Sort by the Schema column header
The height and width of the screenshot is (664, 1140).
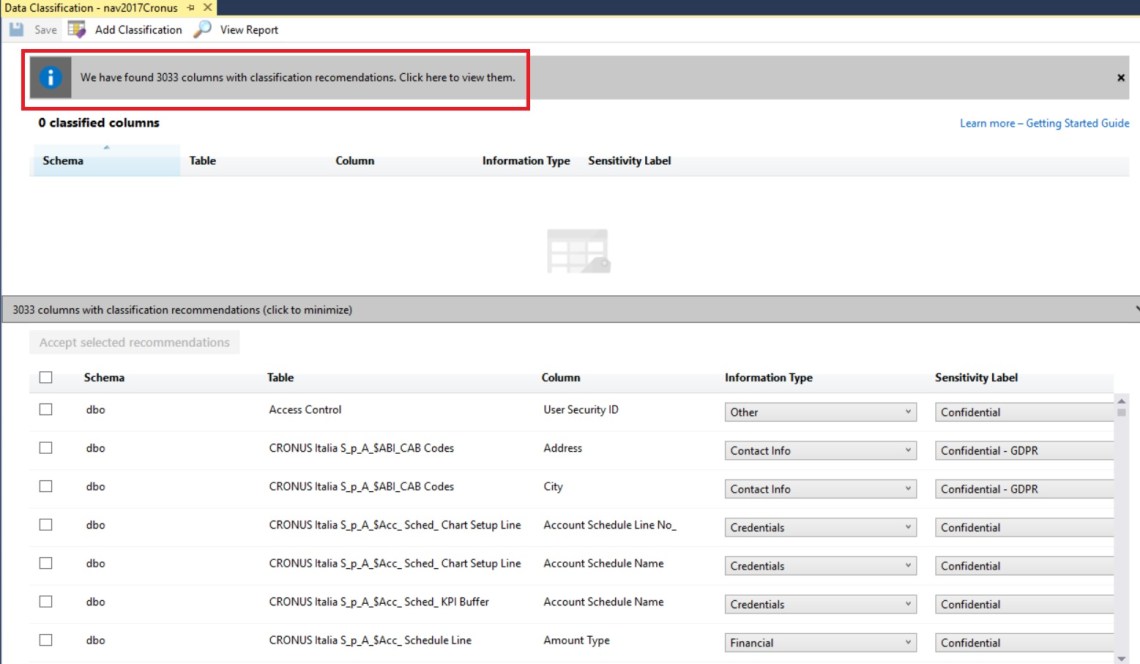click(x=64, y=161)
